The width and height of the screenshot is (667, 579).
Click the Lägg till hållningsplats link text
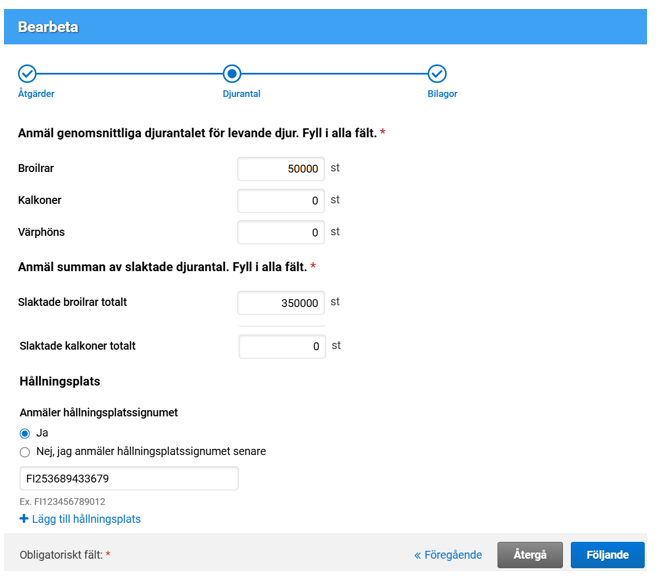86,519
